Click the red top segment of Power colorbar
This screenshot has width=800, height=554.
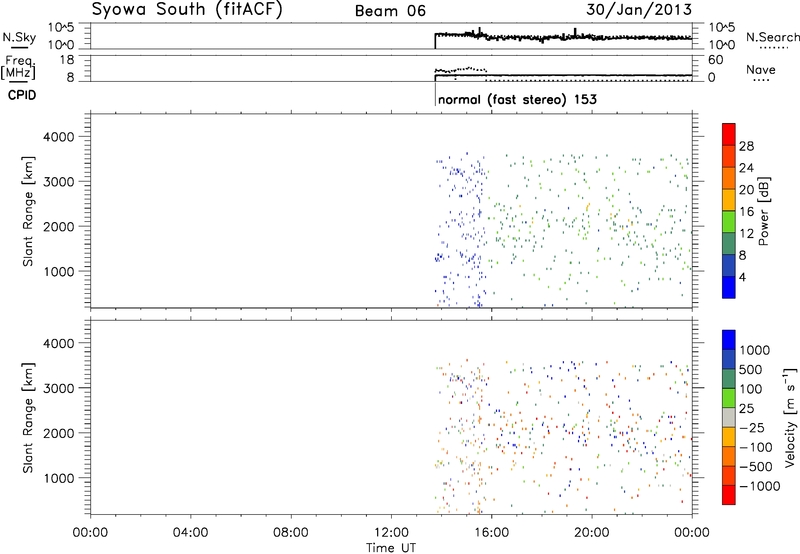[x=729, y=134]
